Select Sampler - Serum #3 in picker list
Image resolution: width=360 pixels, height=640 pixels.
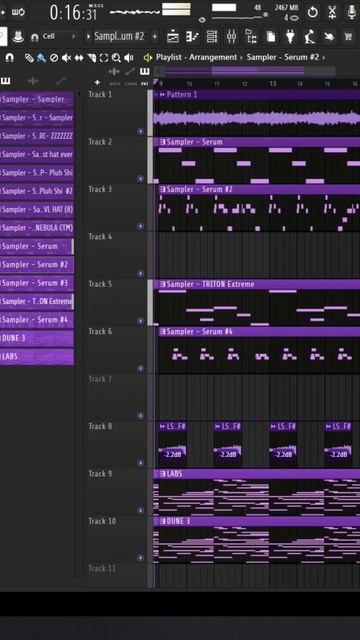coord(37,283)
